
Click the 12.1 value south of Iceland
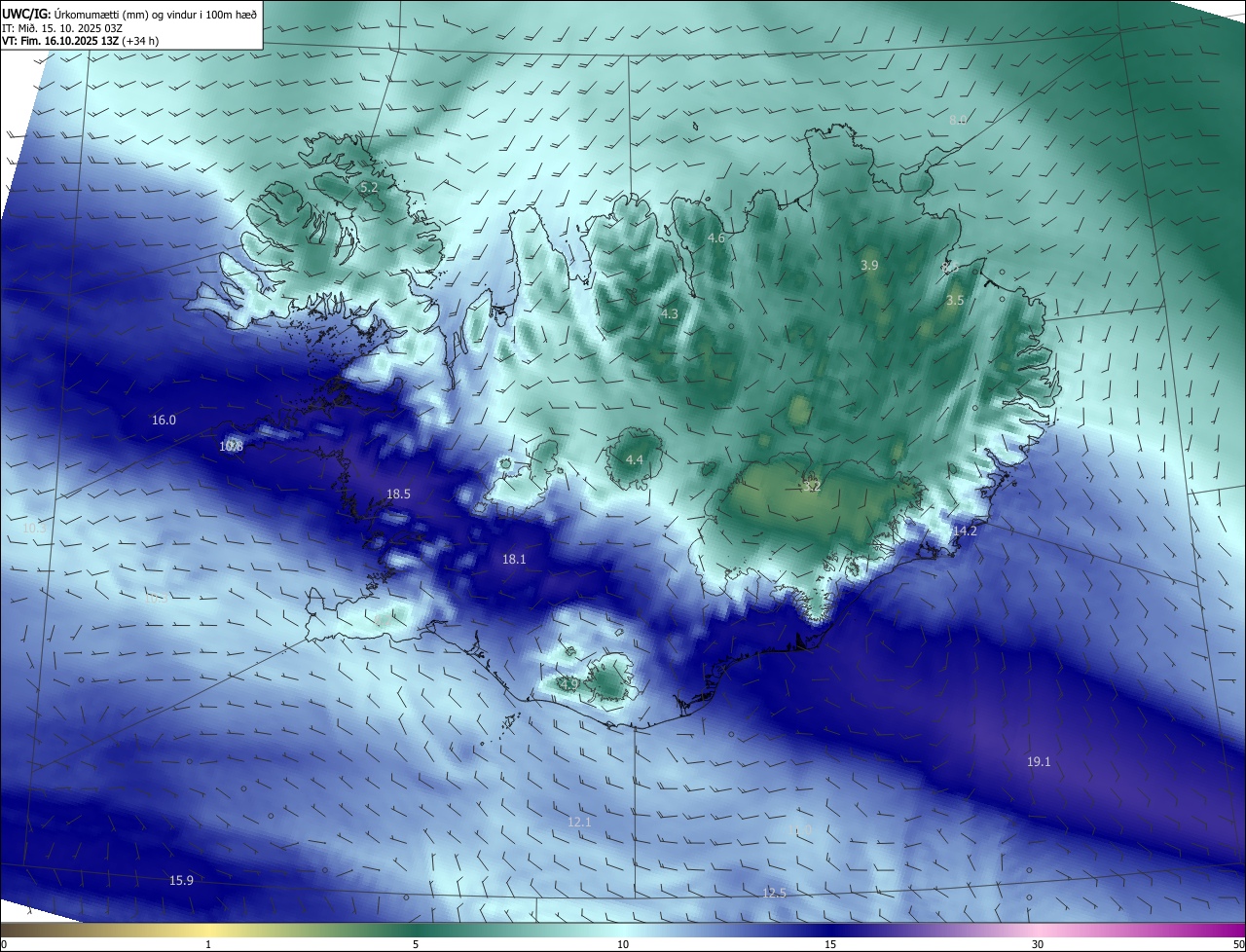point(579,823)
